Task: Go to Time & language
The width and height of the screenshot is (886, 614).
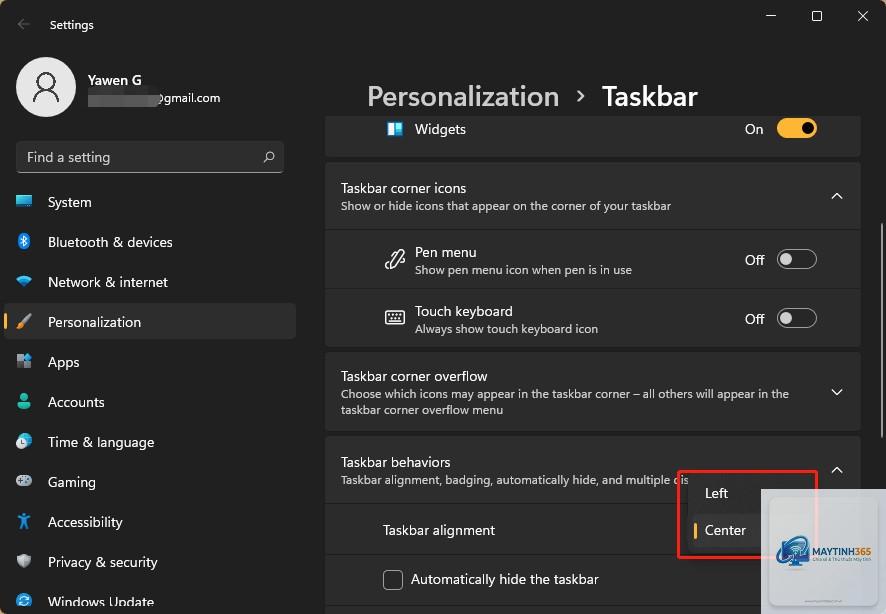Action: tap(150, 442)
